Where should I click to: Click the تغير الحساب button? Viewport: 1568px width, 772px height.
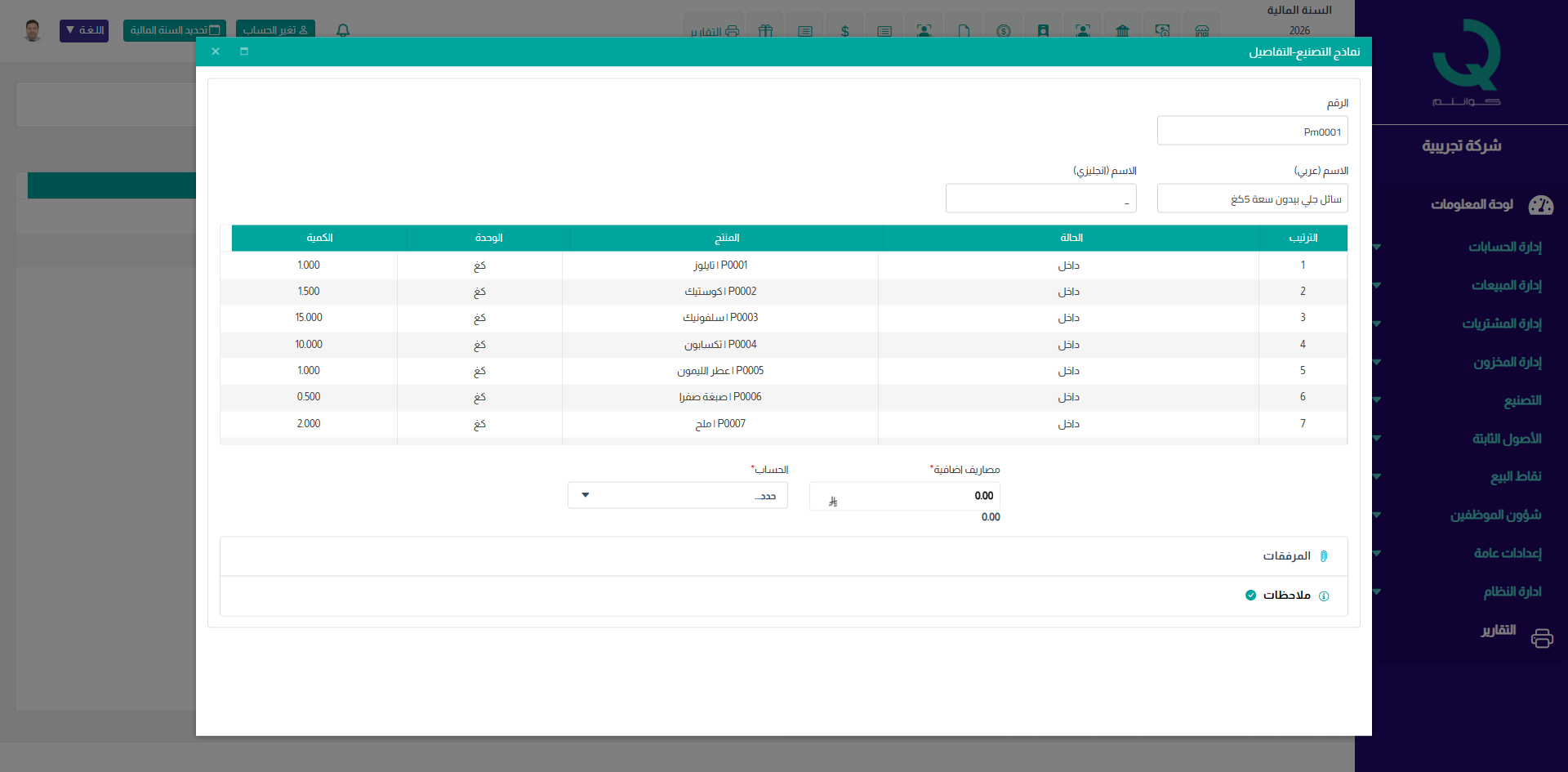tap(275, 30)
